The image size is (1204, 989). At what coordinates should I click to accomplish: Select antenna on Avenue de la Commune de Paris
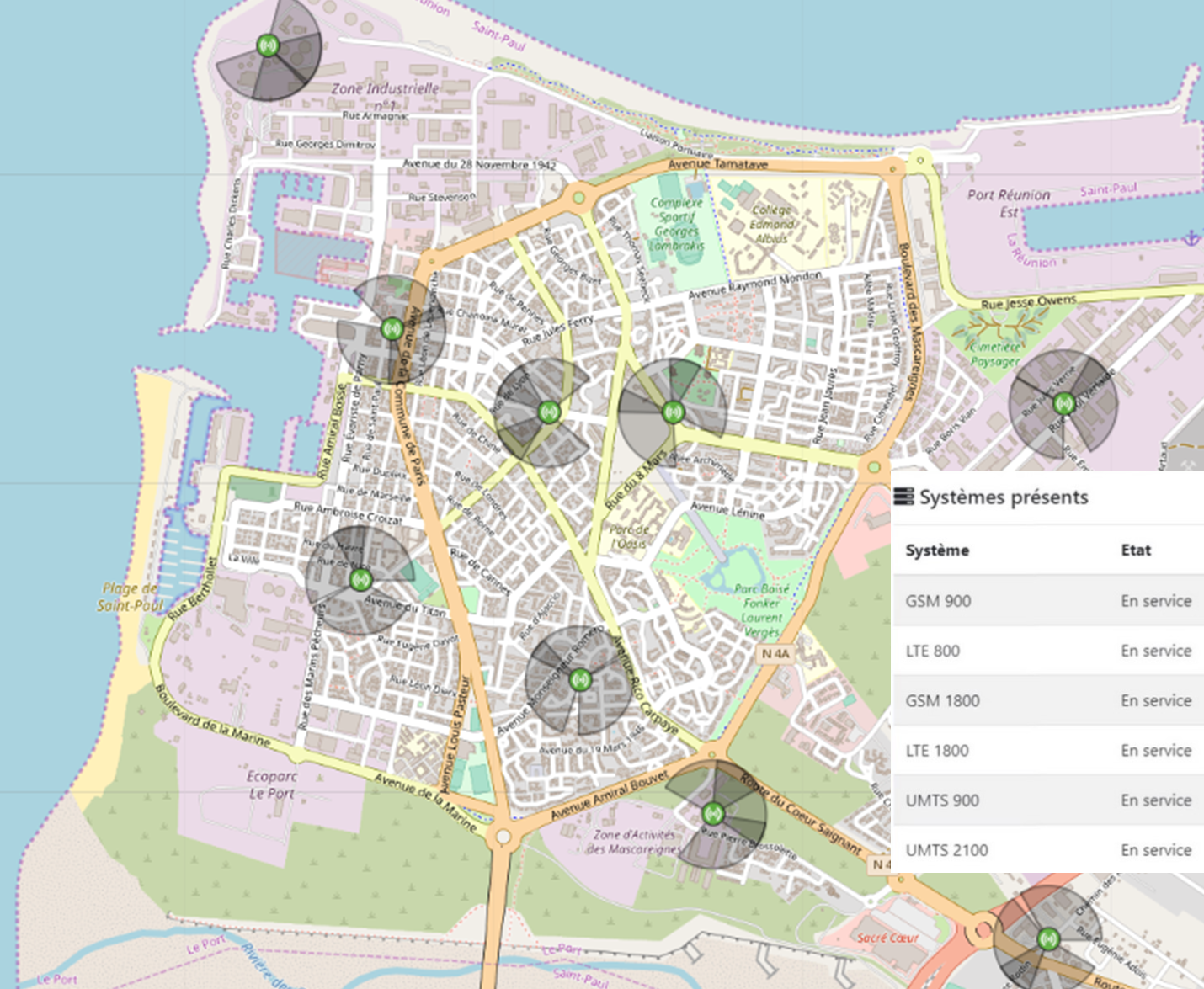[391, 328]
